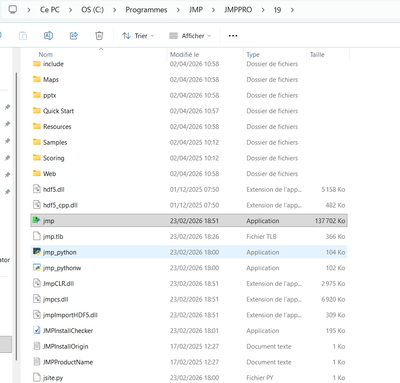Click the Fichier PY type cell
The width and height of the screenshot is (400, 383).
pos(260,378)
